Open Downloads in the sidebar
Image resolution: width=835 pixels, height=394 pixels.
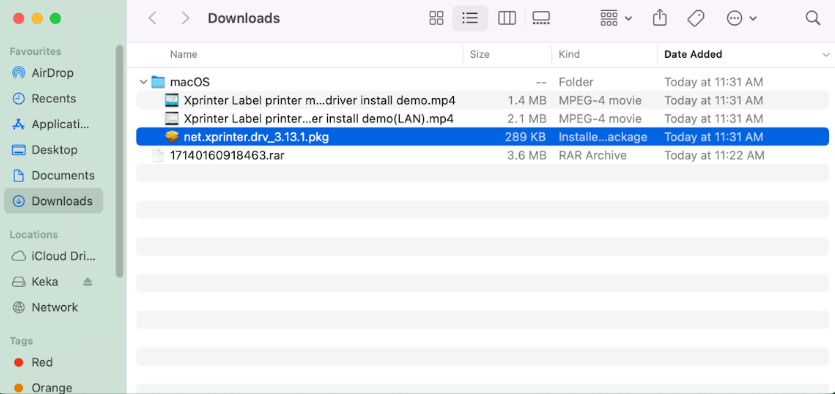53,201
